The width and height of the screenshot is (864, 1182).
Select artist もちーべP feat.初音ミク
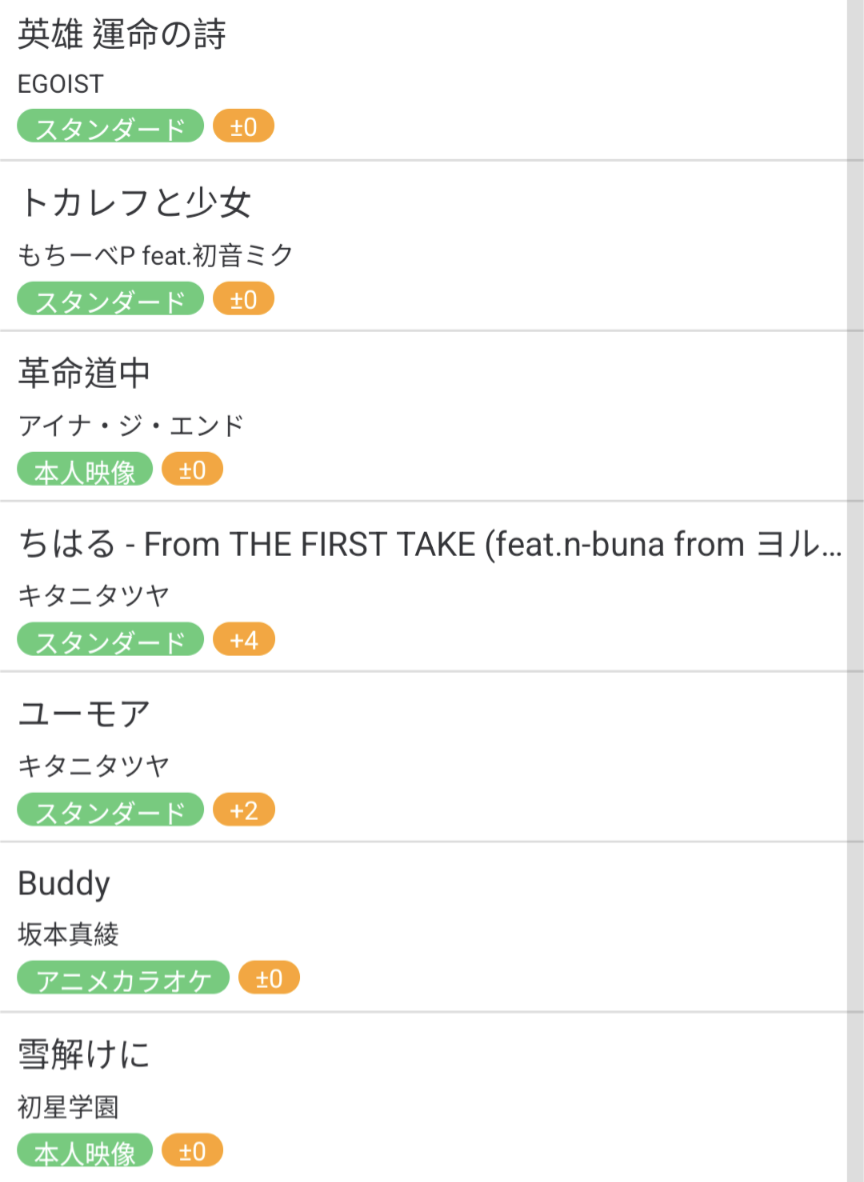point(156,256)
